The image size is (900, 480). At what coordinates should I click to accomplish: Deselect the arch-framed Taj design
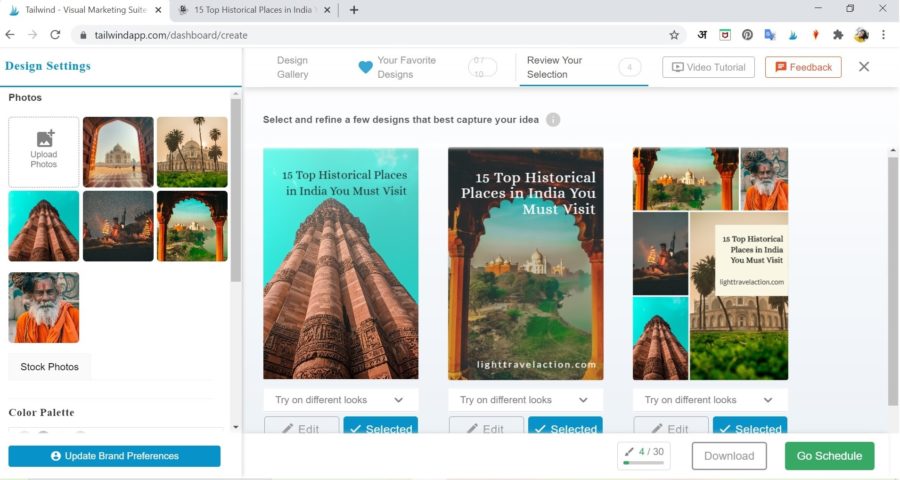[565, 426]
